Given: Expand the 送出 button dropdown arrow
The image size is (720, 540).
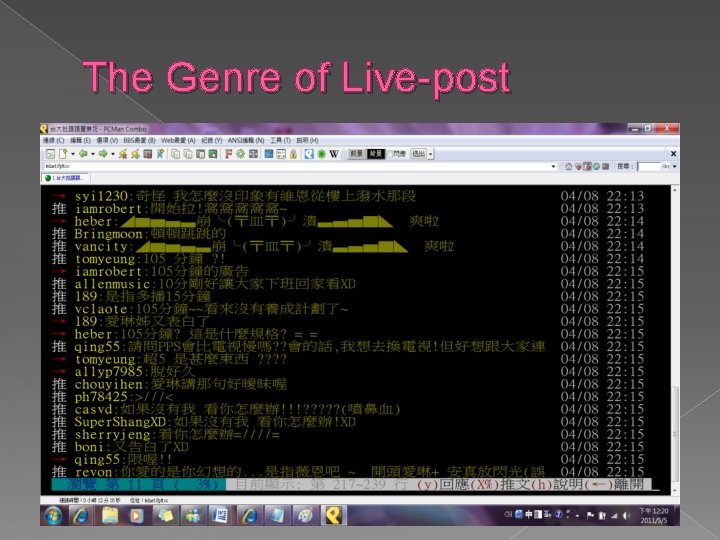Looking at the screenshot, I should (x=431, y=154).
